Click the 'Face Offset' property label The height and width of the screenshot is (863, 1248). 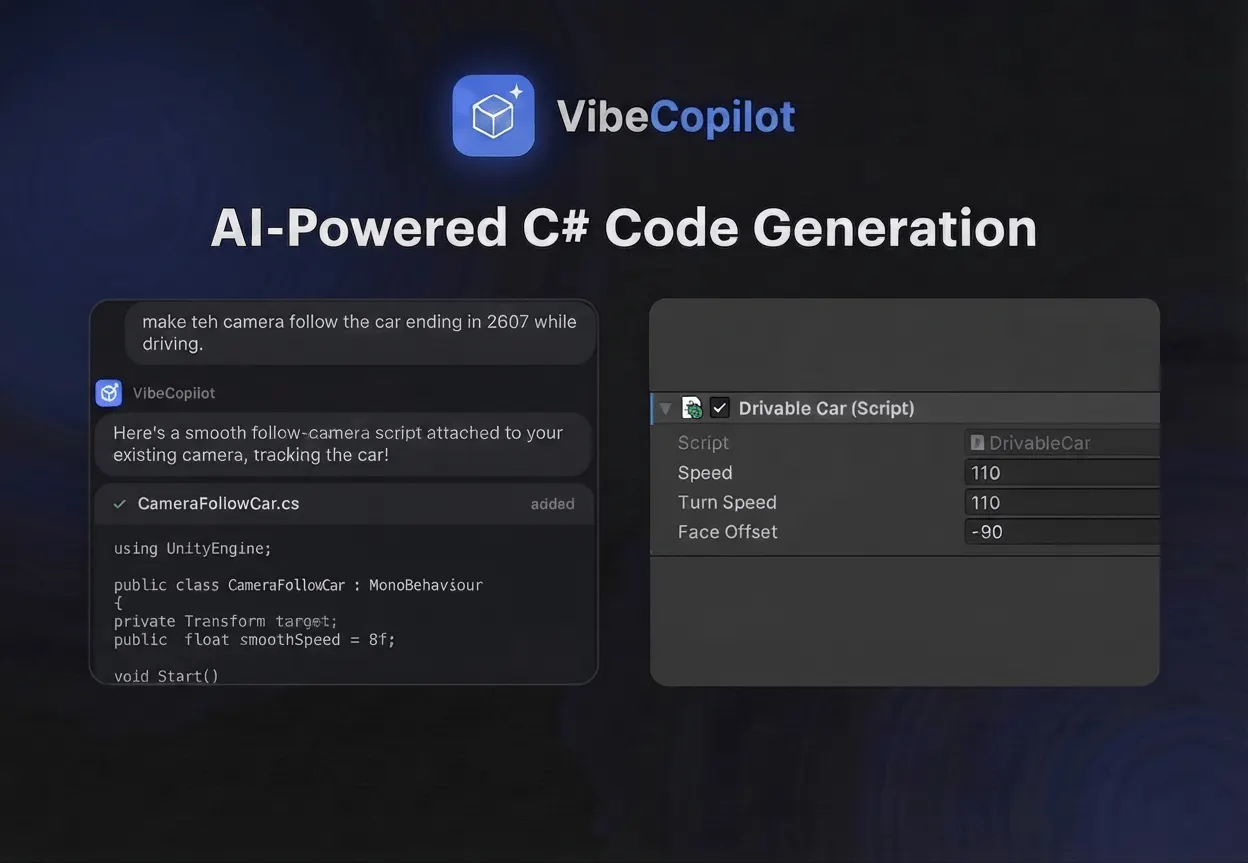pyautogui.click(x=727, y=532)
